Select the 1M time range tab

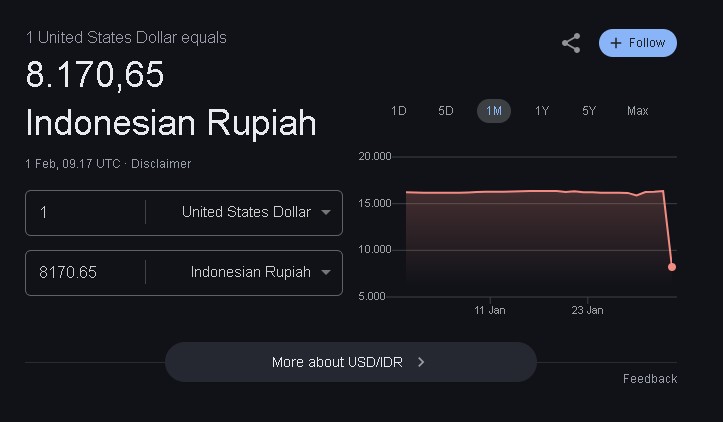click(x=494, y=111)
